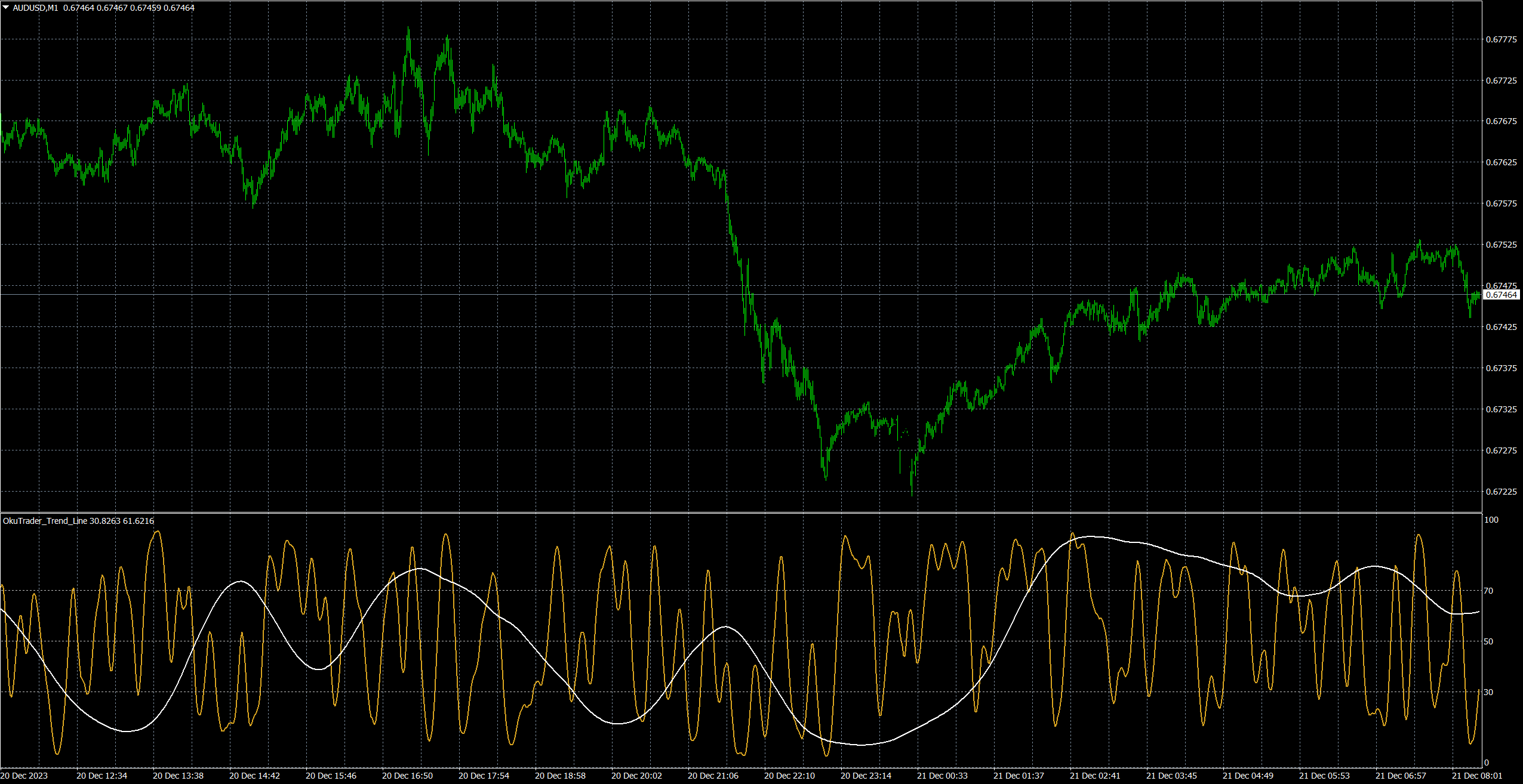Click the 0.67525 price scale value

coord(1500,245)
